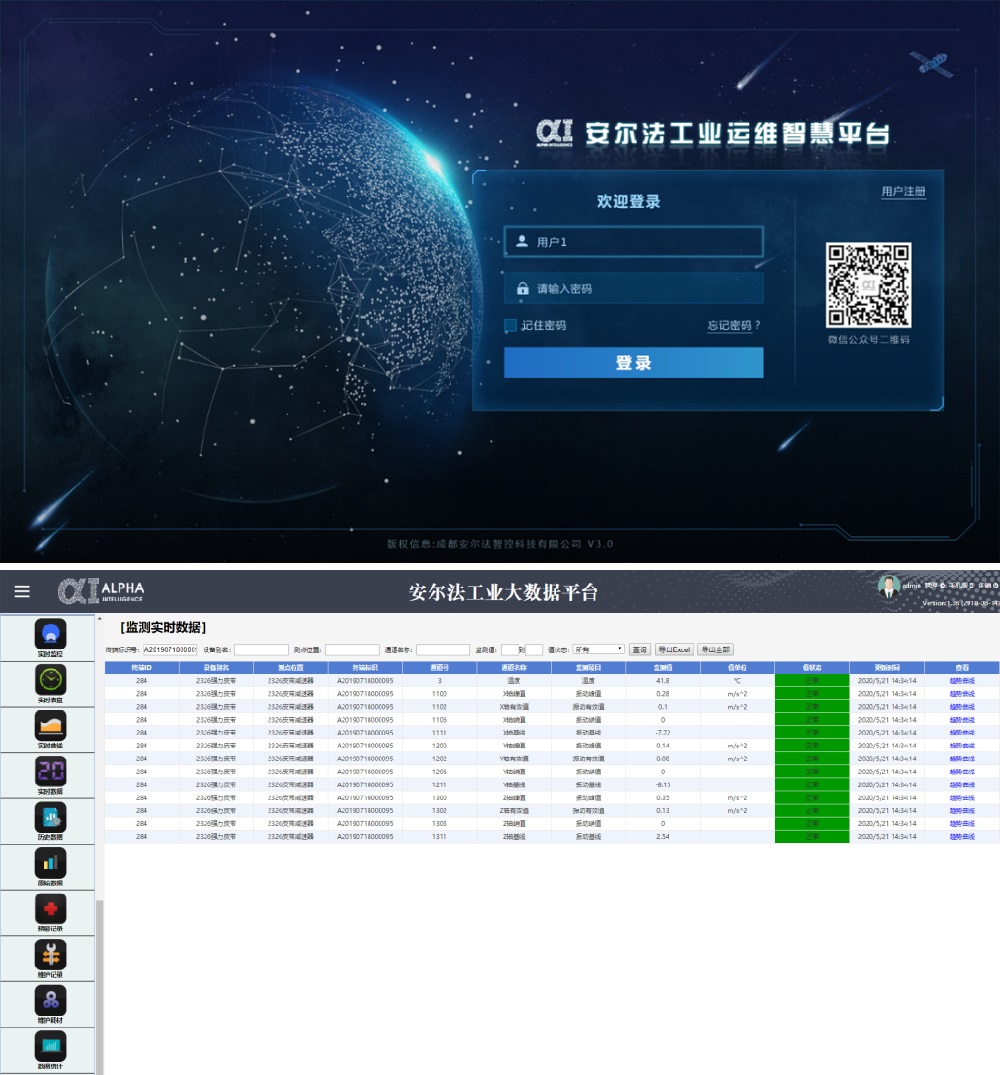This screenshot has height=1075, width=1000.
Task: Open trend curve link for channel 1311
Action: (962, 836)
